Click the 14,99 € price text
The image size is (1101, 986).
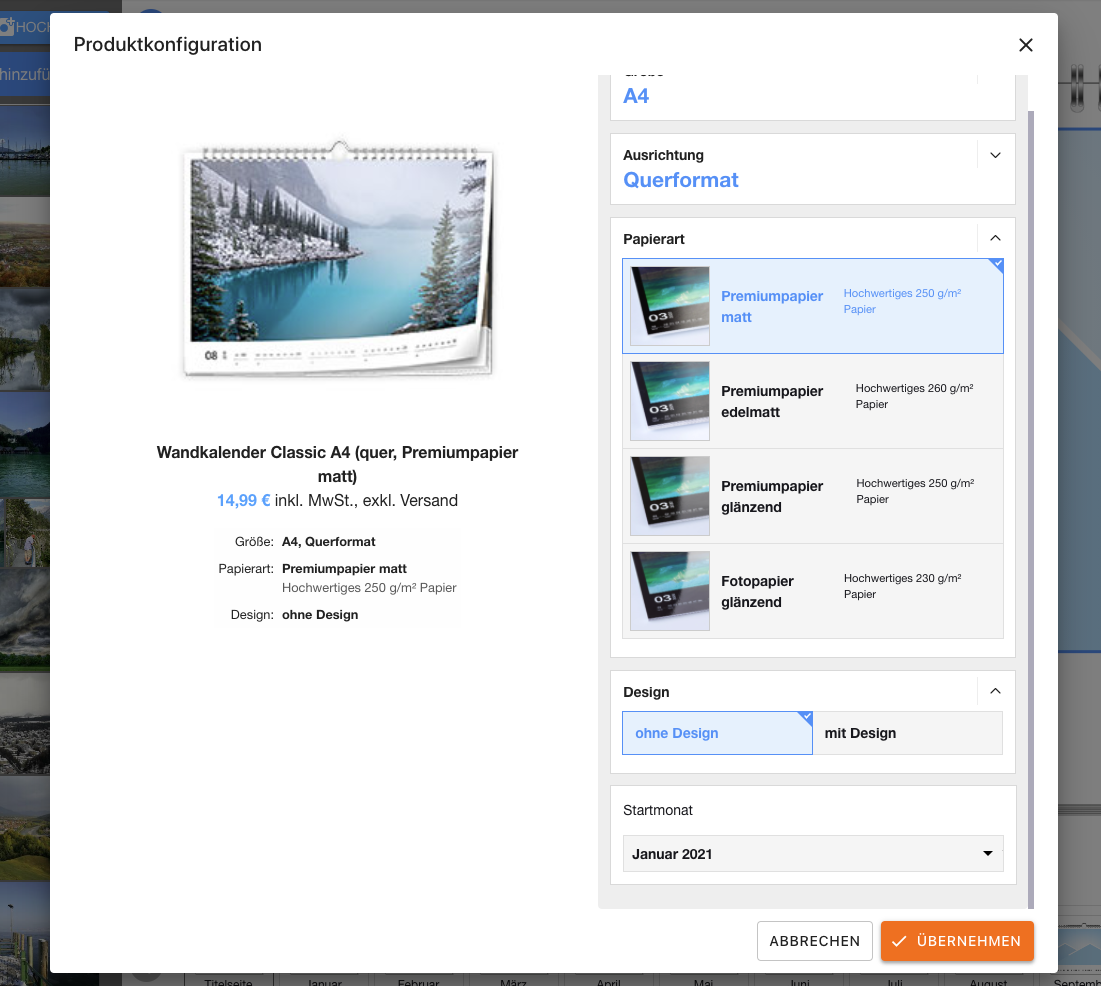pyautogui.click(x=243, y=501)
